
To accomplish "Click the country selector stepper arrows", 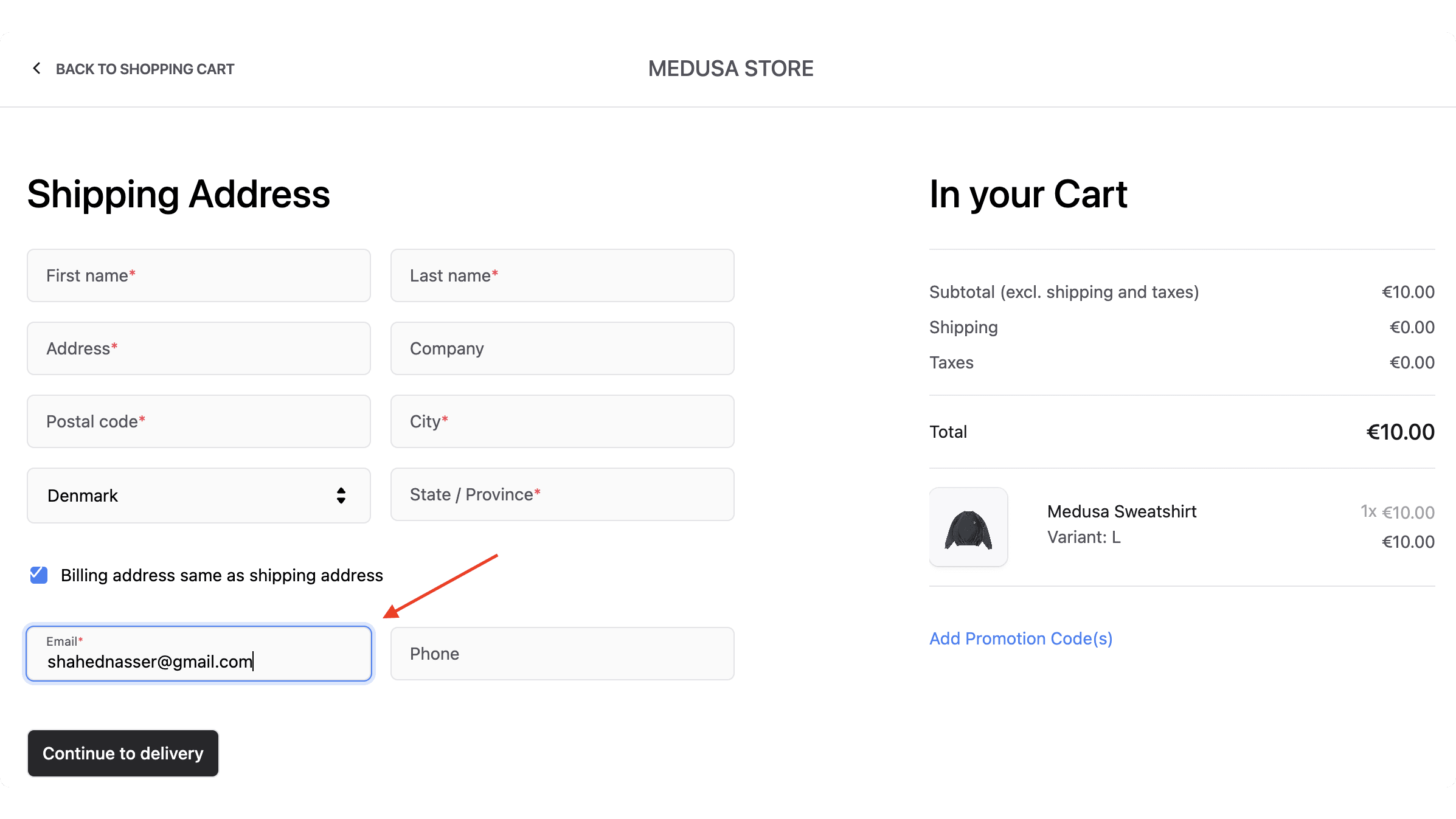I will (x=341, y=496).
